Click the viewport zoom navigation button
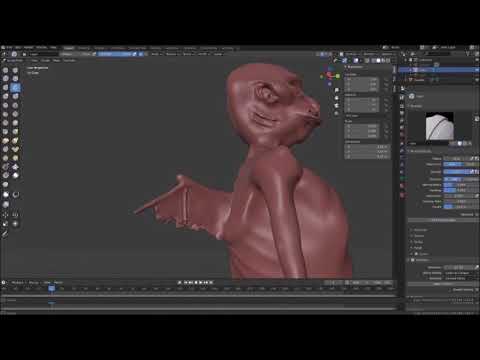The width and height of the screenshot is (480, 360). 337,90
